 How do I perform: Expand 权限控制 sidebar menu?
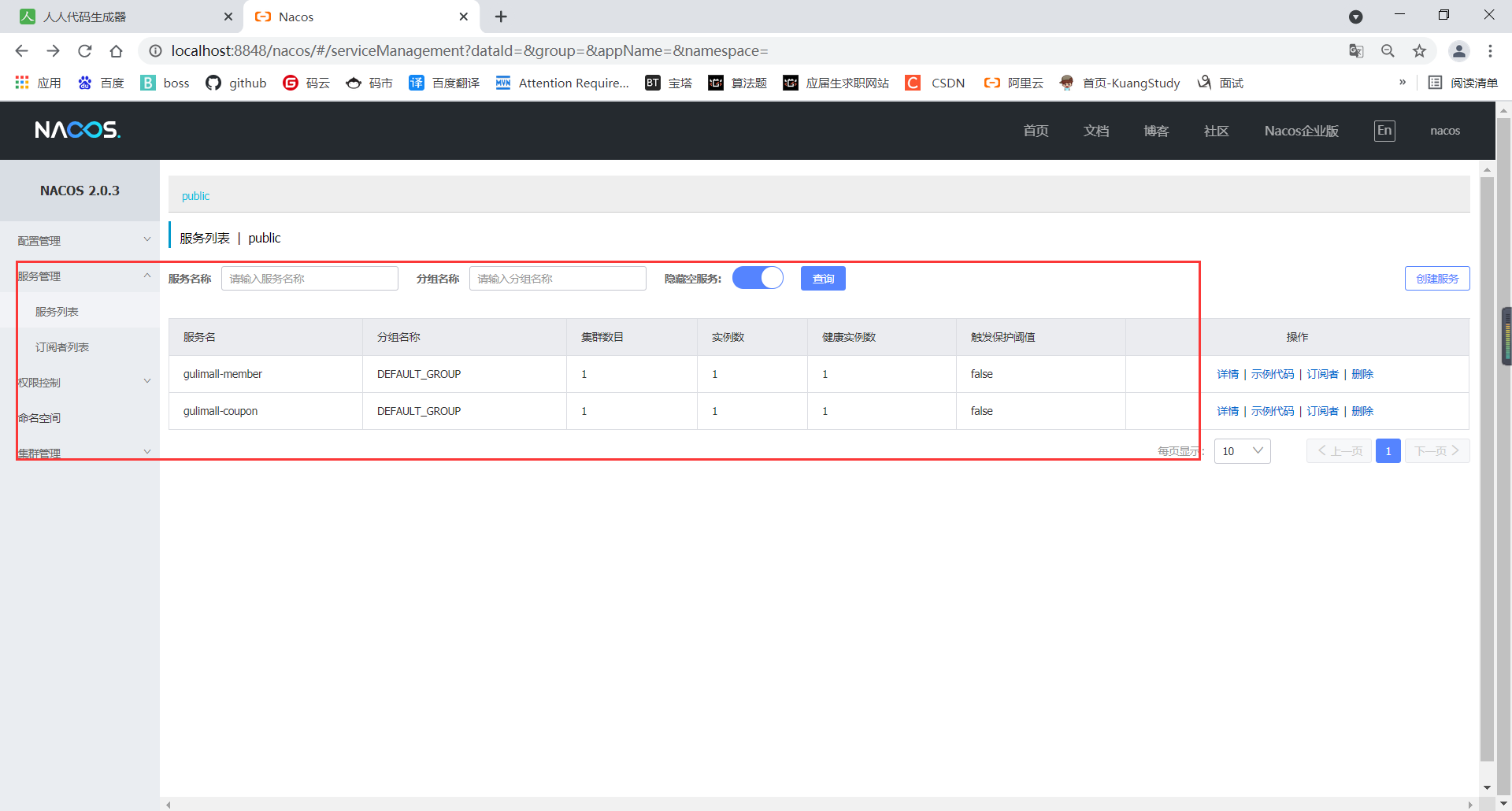[x=80, y=382]
